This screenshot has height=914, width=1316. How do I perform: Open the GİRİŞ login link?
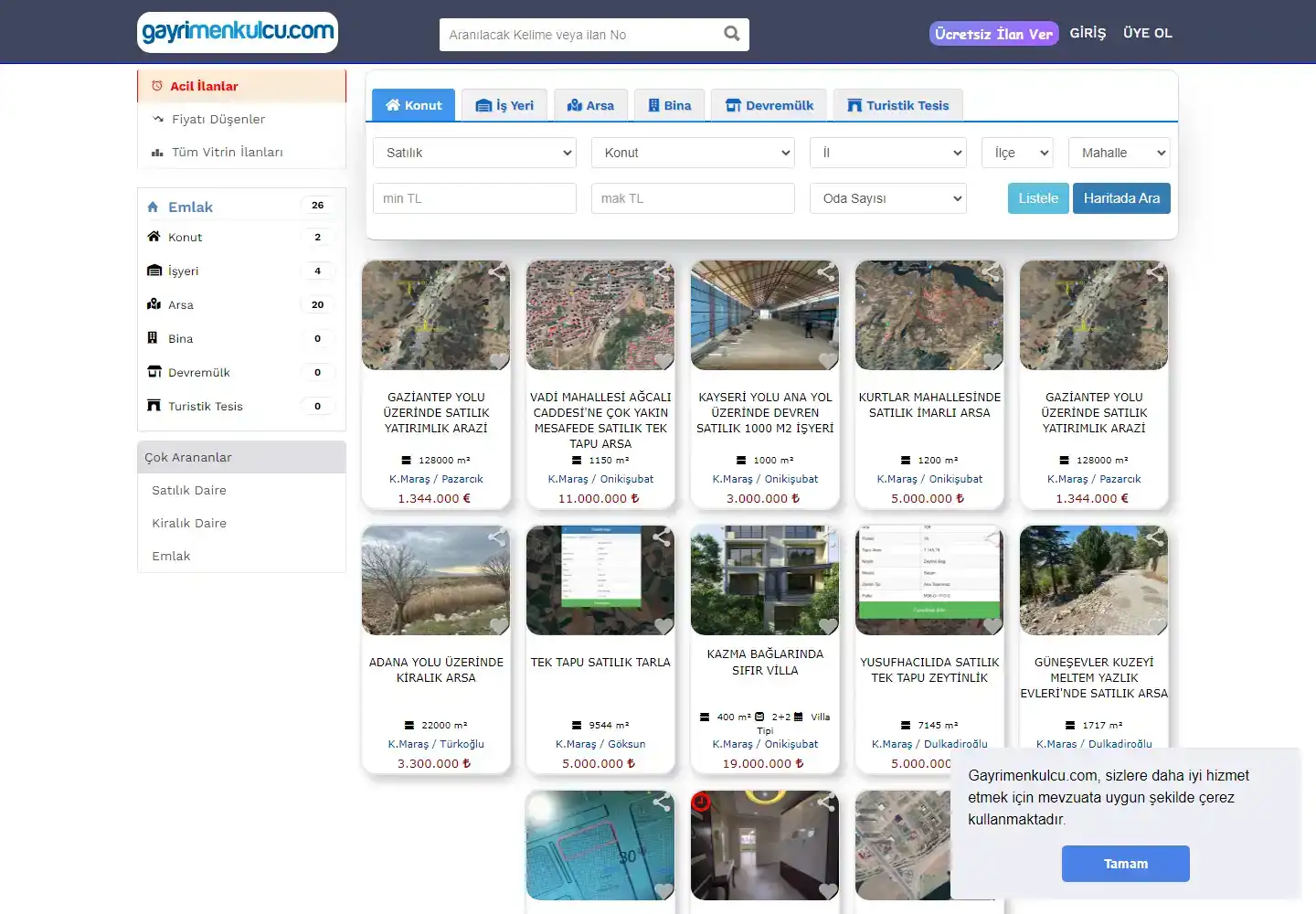coord(1088,33)
